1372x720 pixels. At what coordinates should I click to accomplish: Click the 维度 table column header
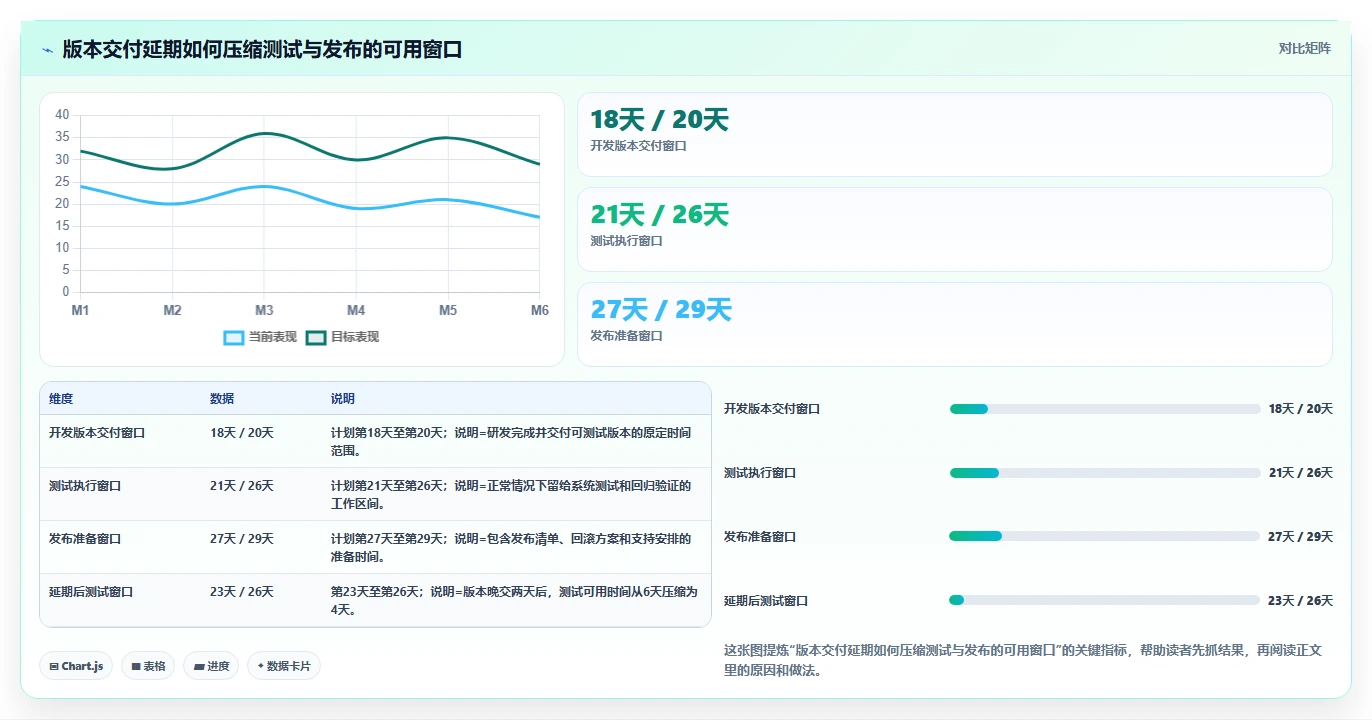[61, 399]
